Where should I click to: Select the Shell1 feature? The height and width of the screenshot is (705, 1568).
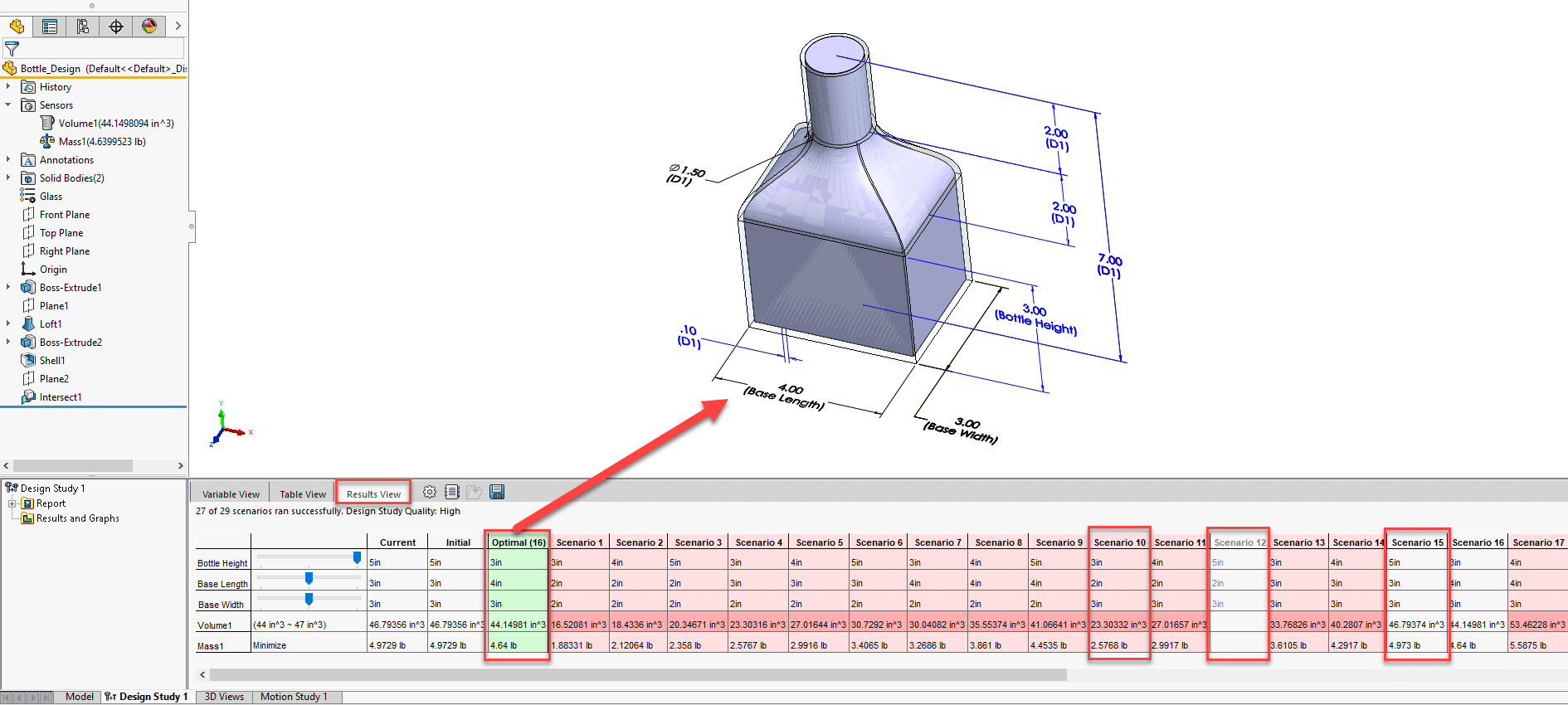51,361
